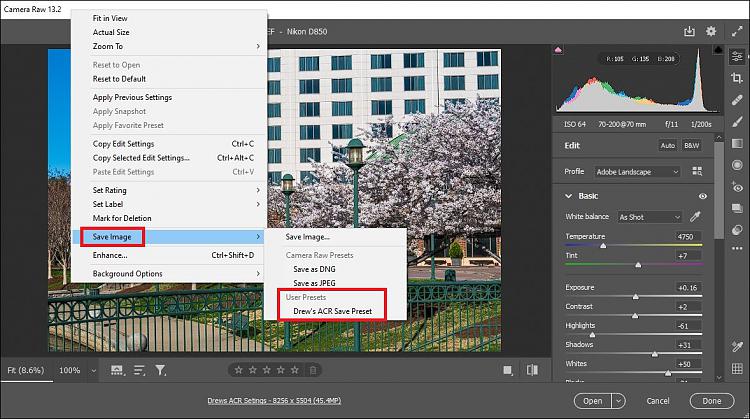Choose Save as JPEG preset
The image size is (750, 419).
coord(335,283)
